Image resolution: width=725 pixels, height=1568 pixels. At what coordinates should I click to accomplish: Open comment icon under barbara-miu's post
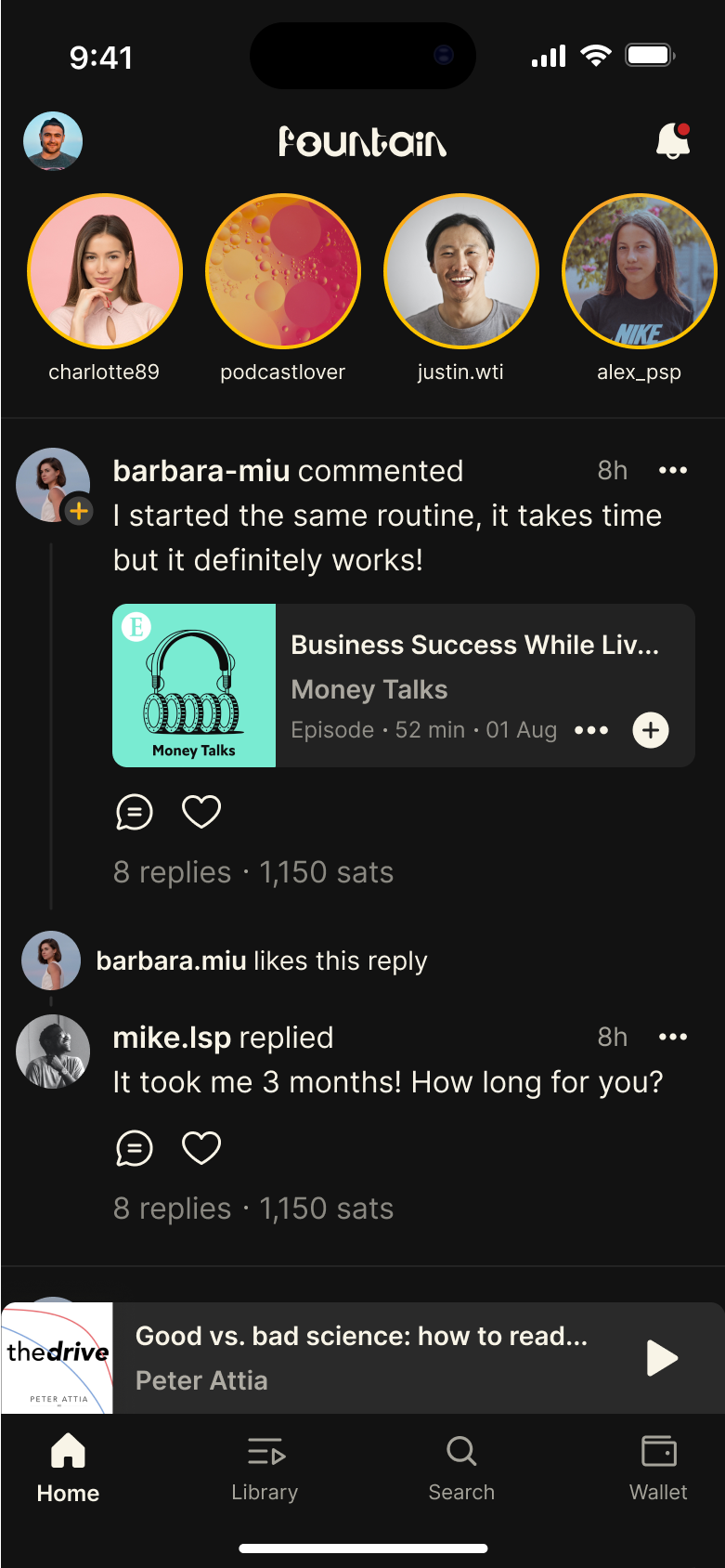[135, 812]
